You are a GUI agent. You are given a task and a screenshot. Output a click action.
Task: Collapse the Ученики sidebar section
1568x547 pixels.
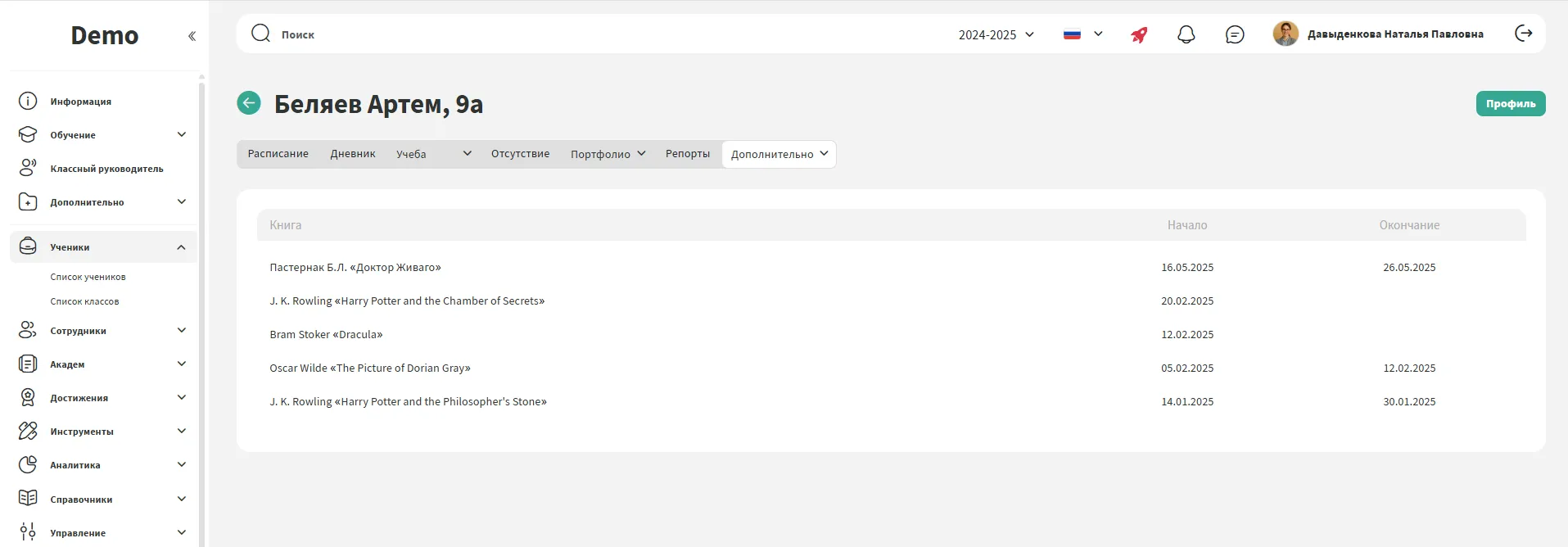point(181,247)
